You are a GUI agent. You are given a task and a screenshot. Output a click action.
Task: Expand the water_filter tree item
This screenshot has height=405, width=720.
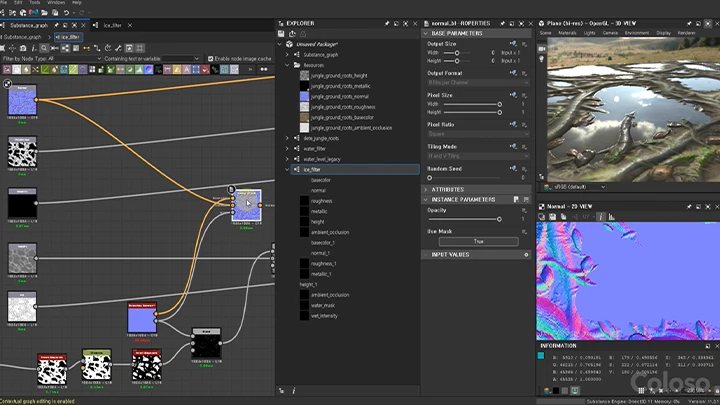click(x=287, y=149)
